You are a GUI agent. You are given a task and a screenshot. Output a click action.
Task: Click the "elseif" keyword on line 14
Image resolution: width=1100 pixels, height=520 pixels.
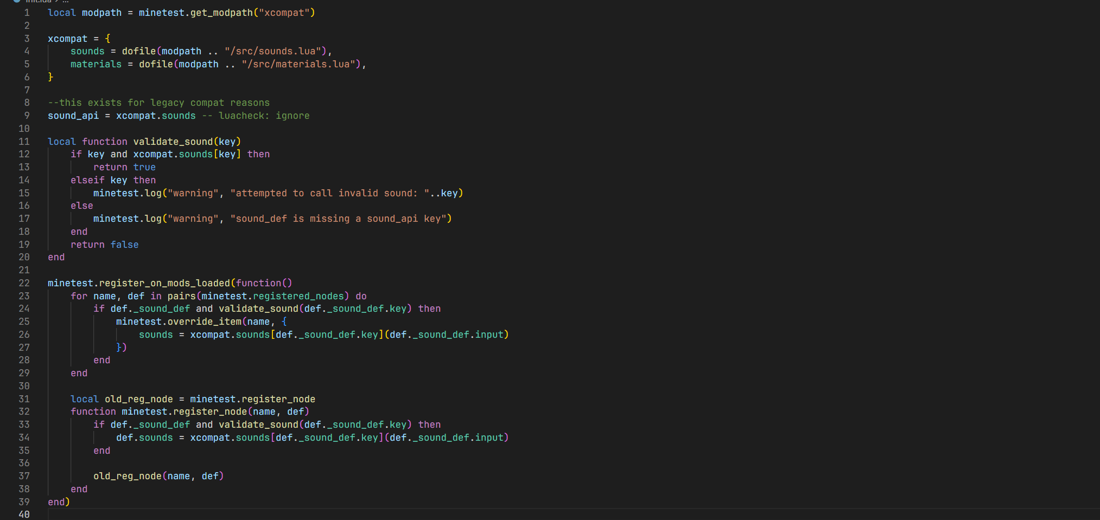click(87, 180)
